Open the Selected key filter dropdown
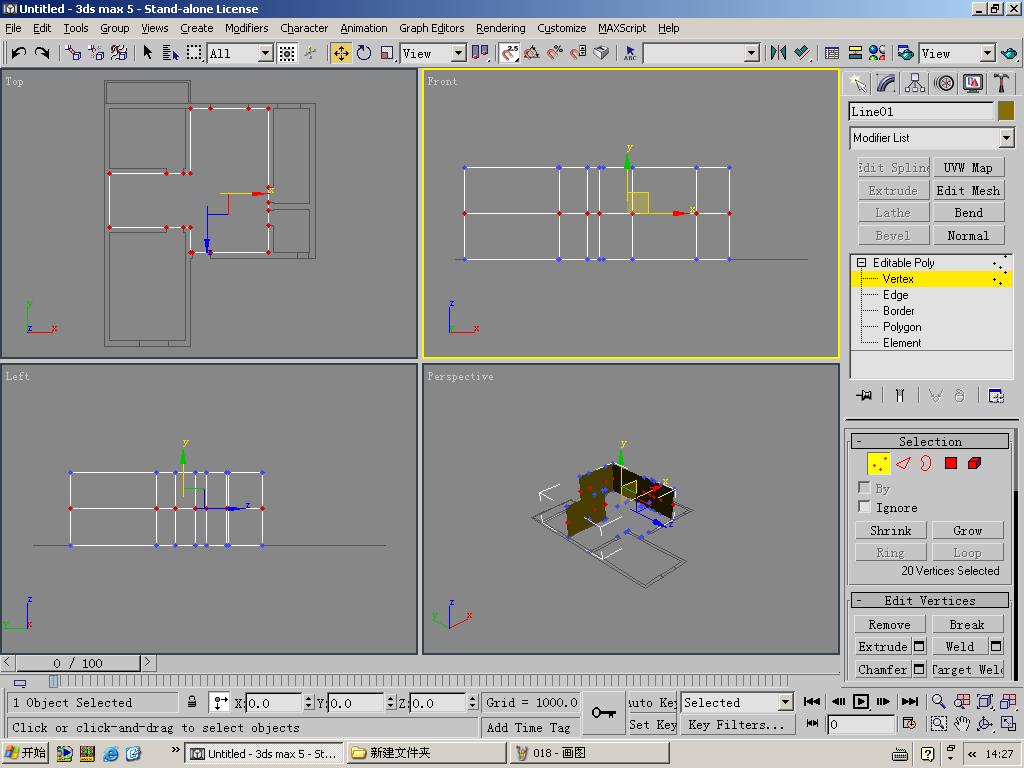1024x768 pixels. point(785,702)
